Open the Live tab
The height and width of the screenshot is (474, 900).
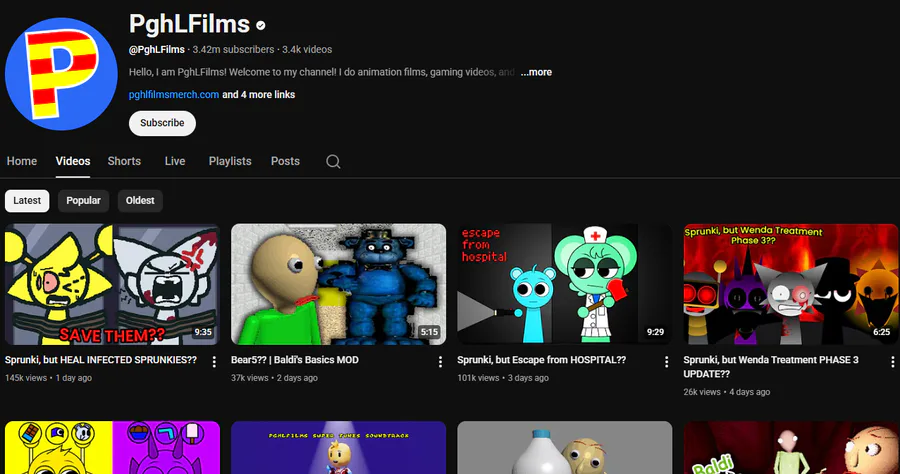(x=174, y=161)
